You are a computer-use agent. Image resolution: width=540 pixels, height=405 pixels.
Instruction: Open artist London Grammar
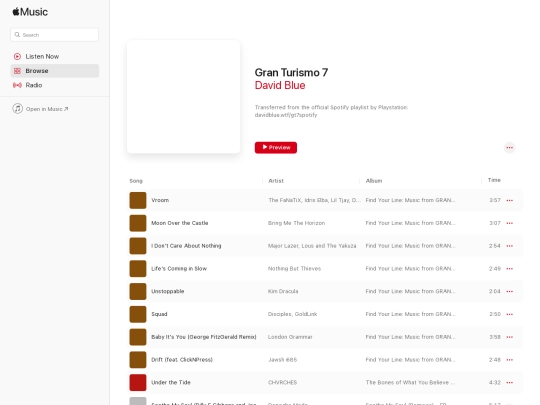(290, 337)
